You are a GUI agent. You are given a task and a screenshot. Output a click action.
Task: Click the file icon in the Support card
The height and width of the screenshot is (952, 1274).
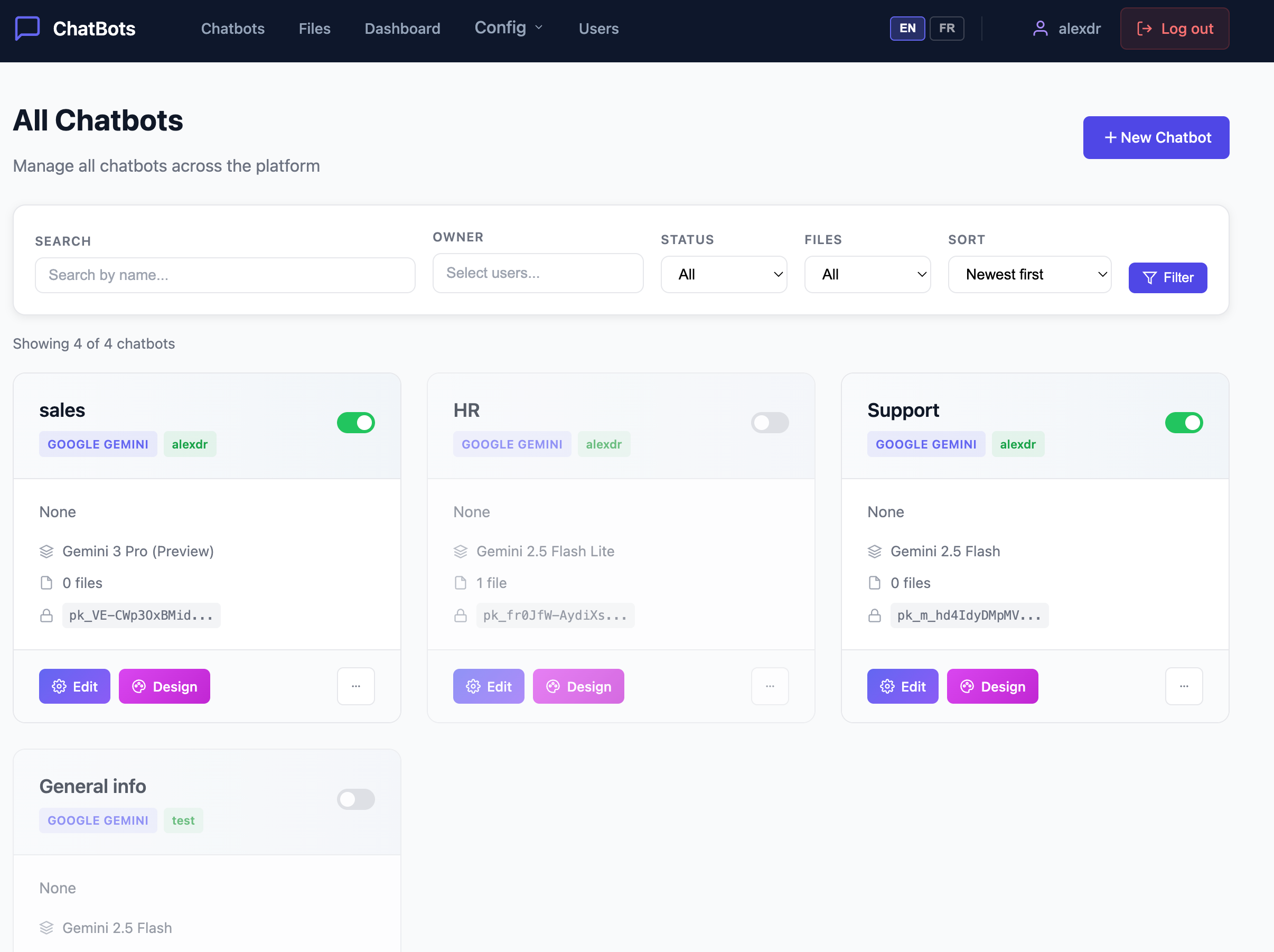[875, 583]
